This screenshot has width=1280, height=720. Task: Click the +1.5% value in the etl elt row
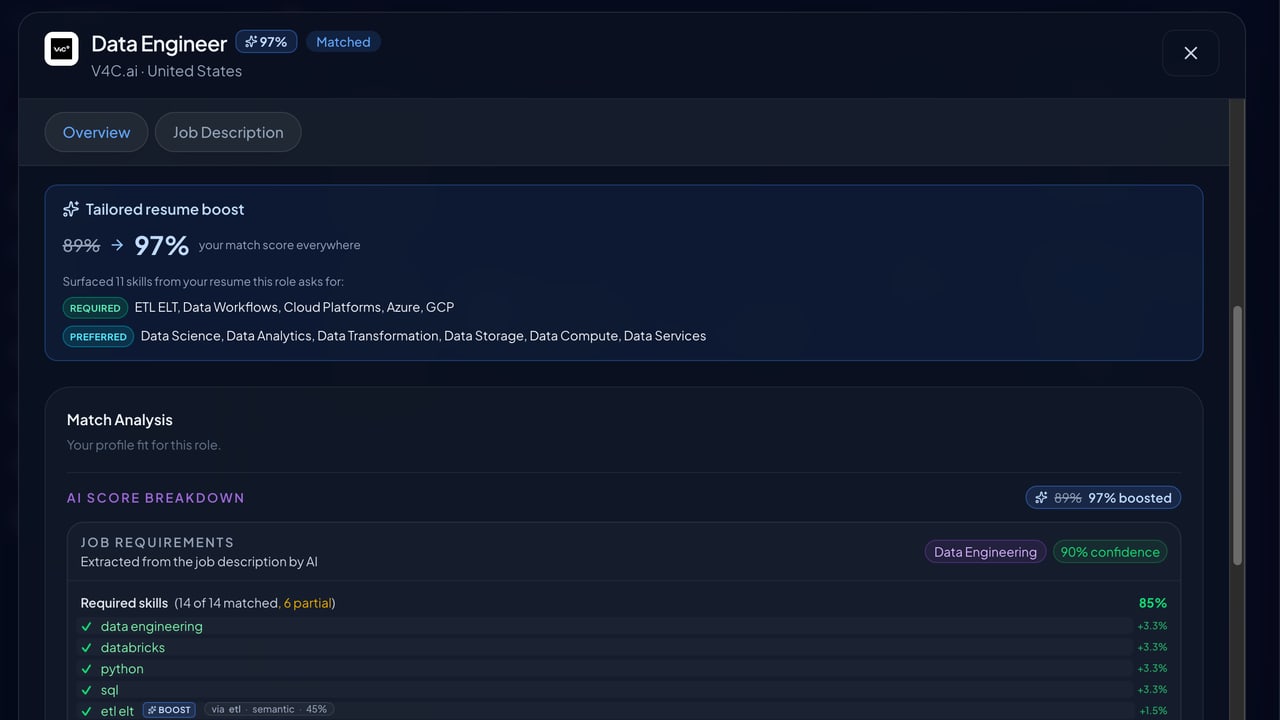1153,711
